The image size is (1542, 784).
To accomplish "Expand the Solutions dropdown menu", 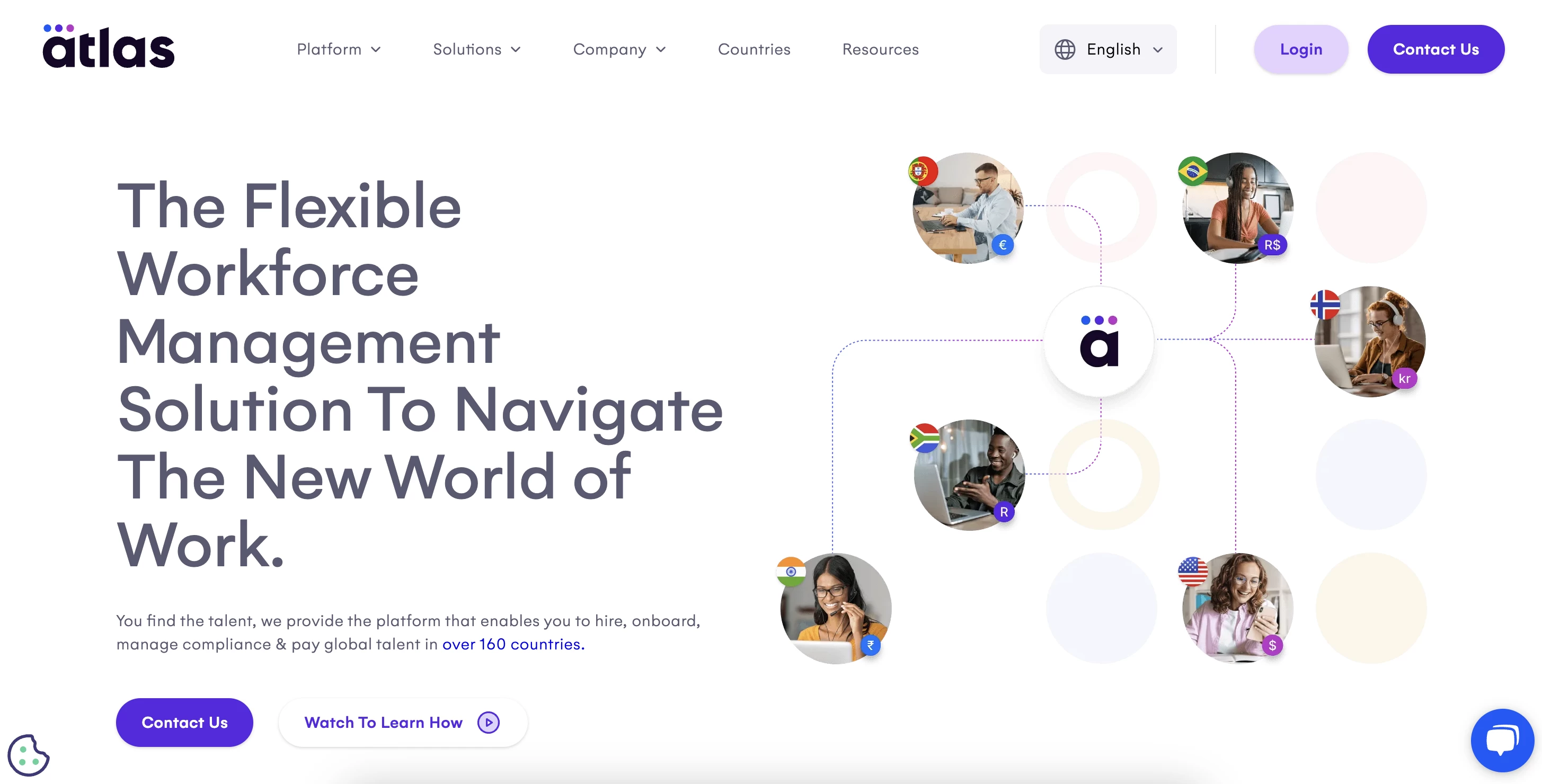I will point(477,49).
